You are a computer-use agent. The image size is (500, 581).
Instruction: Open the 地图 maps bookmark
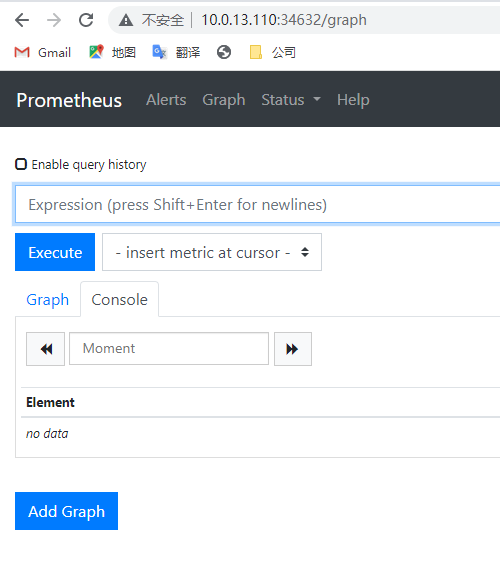tap(112, 52)
